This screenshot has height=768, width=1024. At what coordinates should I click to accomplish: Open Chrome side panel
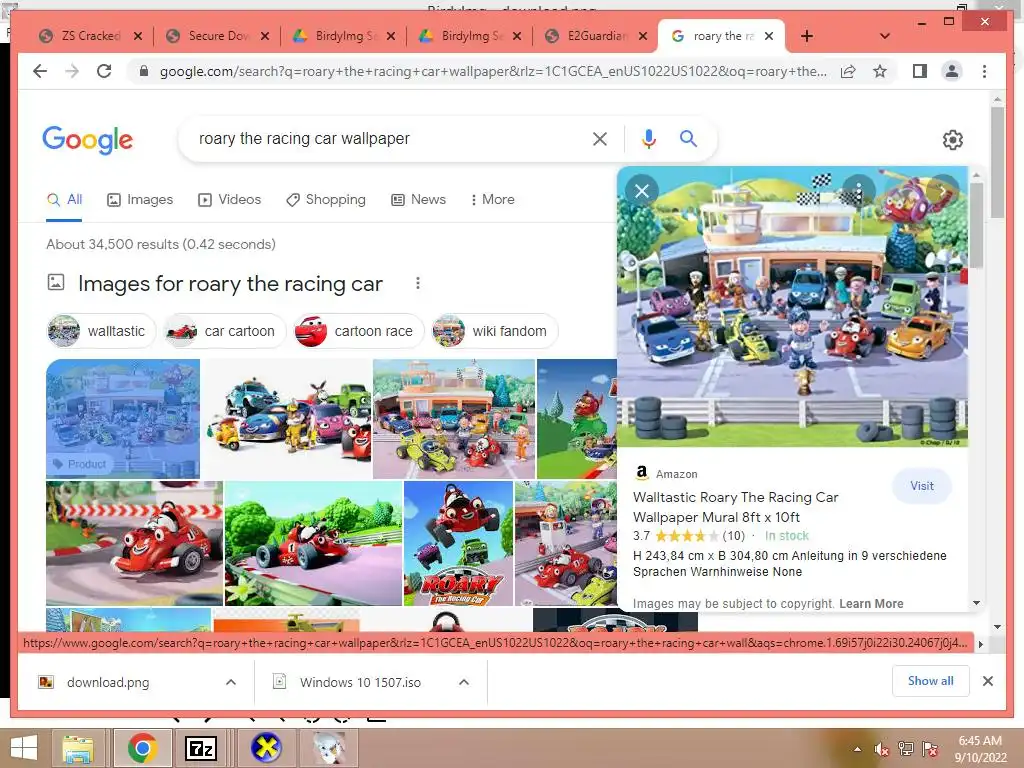click(x=920, y=71)
